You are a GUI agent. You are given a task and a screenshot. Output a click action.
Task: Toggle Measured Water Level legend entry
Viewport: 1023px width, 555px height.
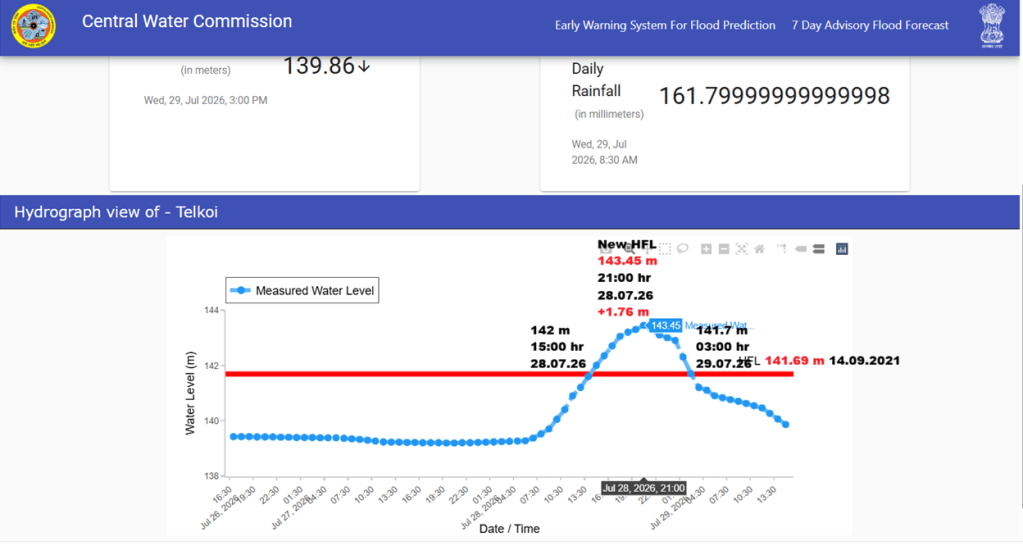click(302, 290)
